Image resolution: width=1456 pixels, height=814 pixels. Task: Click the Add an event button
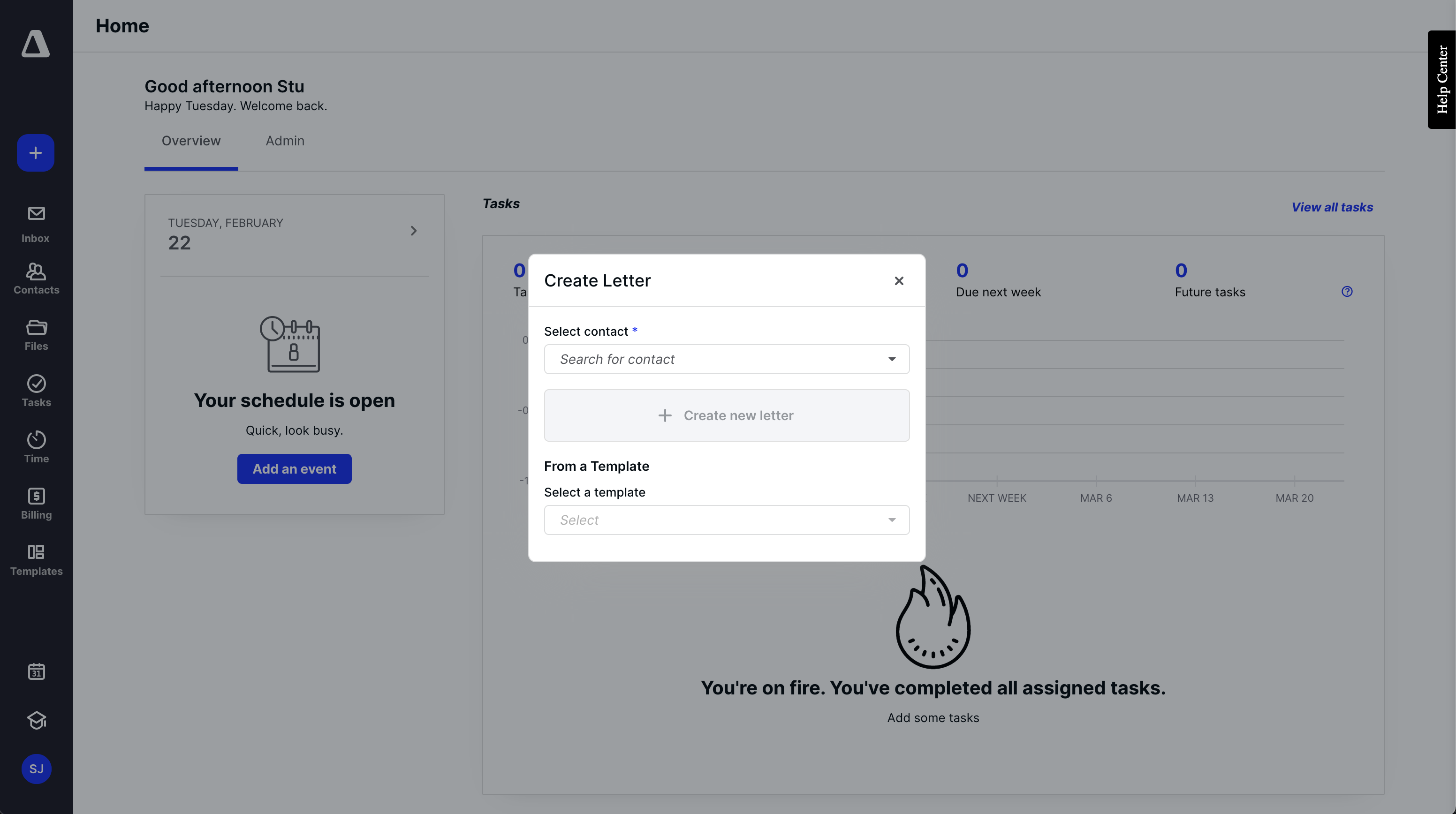[x=294, y=468]
